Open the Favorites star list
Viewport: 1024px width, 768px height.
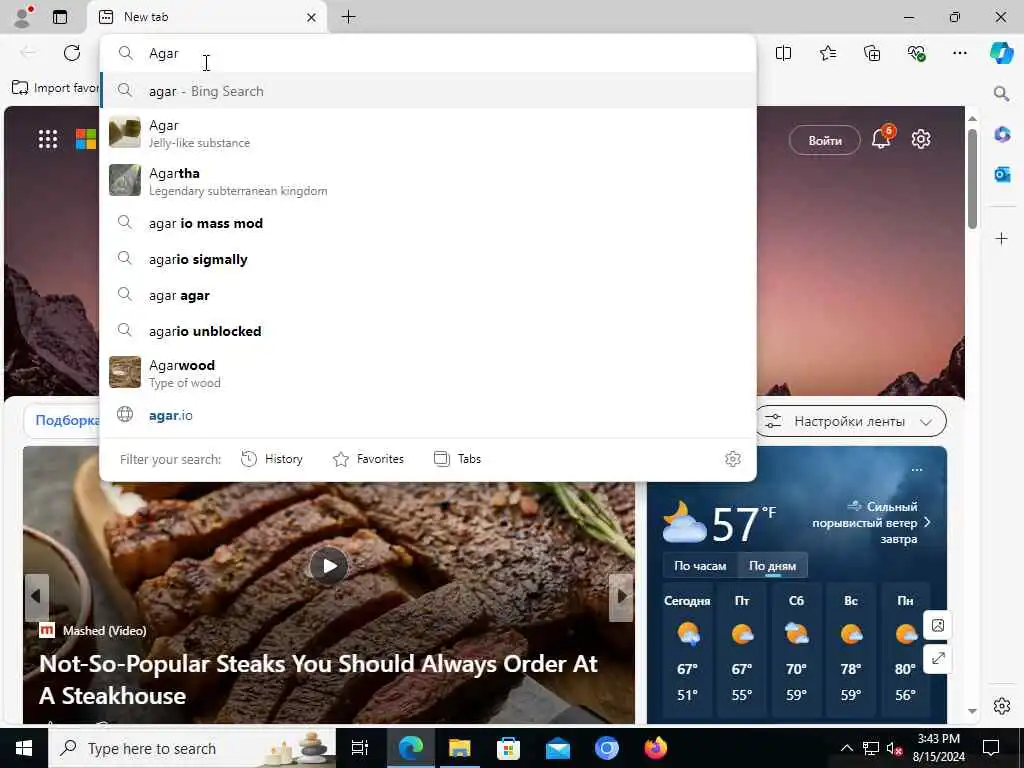(827, 53)
